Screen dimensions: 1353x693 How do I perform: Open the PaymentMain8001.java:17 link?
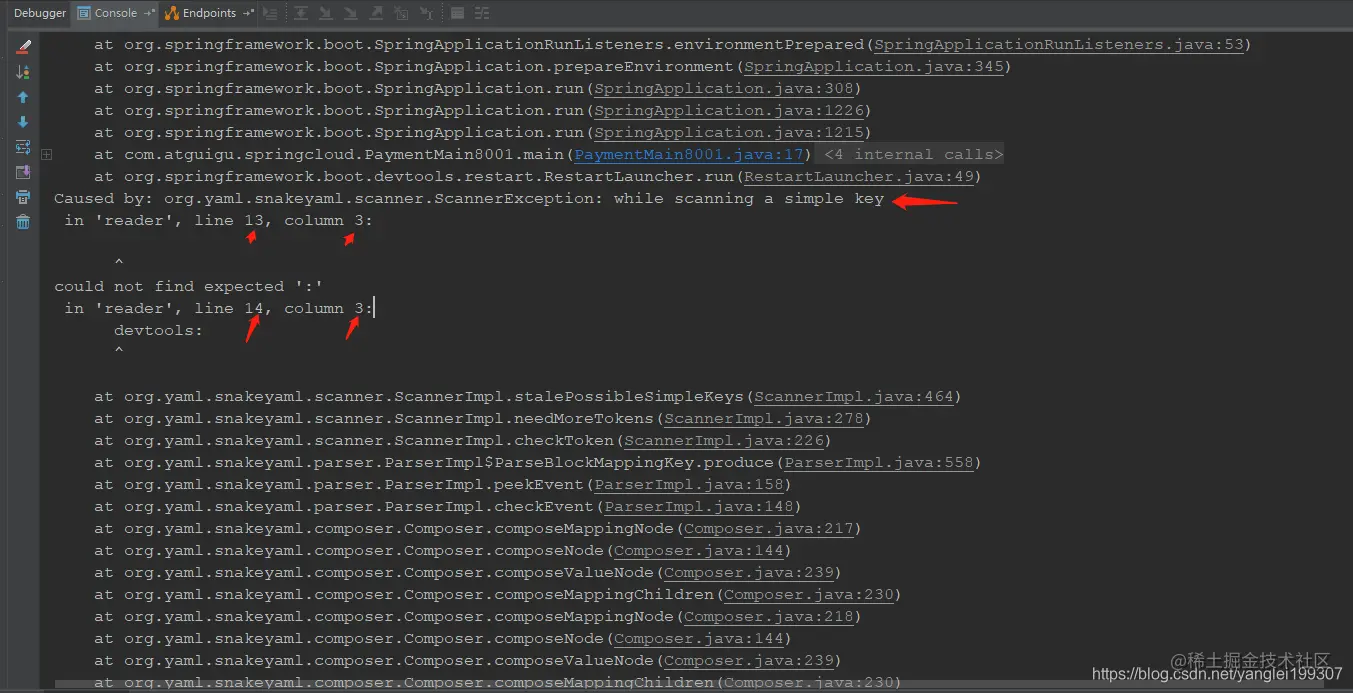(689, 155)
